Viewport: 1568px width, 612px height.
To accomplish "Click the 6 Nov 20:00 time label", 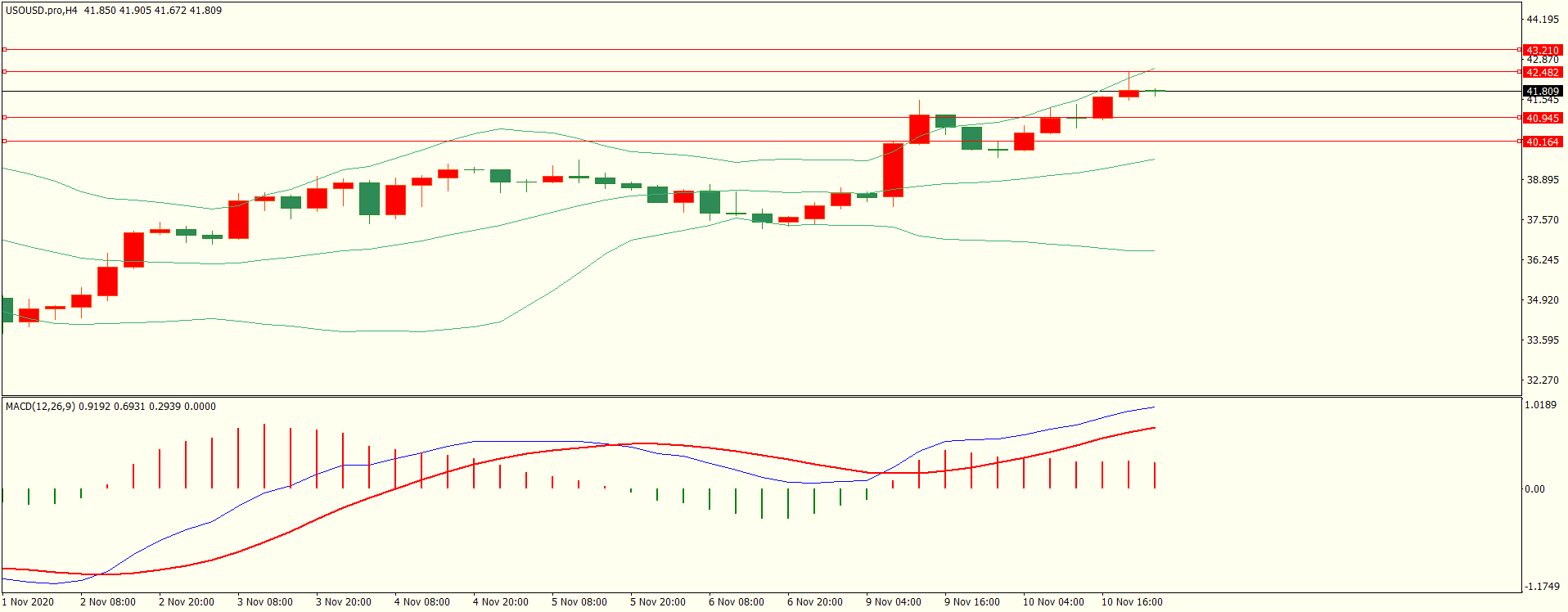I will coord(815,601).
